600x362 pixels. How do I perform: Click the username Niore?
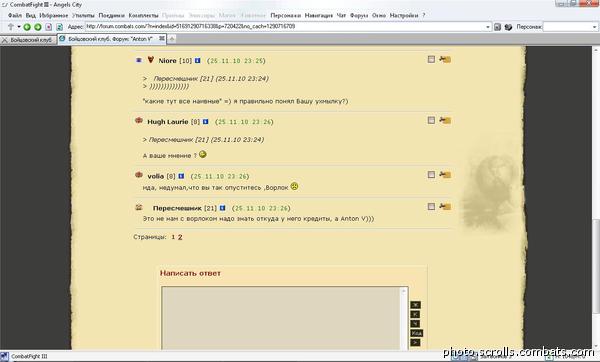(168, 61)
